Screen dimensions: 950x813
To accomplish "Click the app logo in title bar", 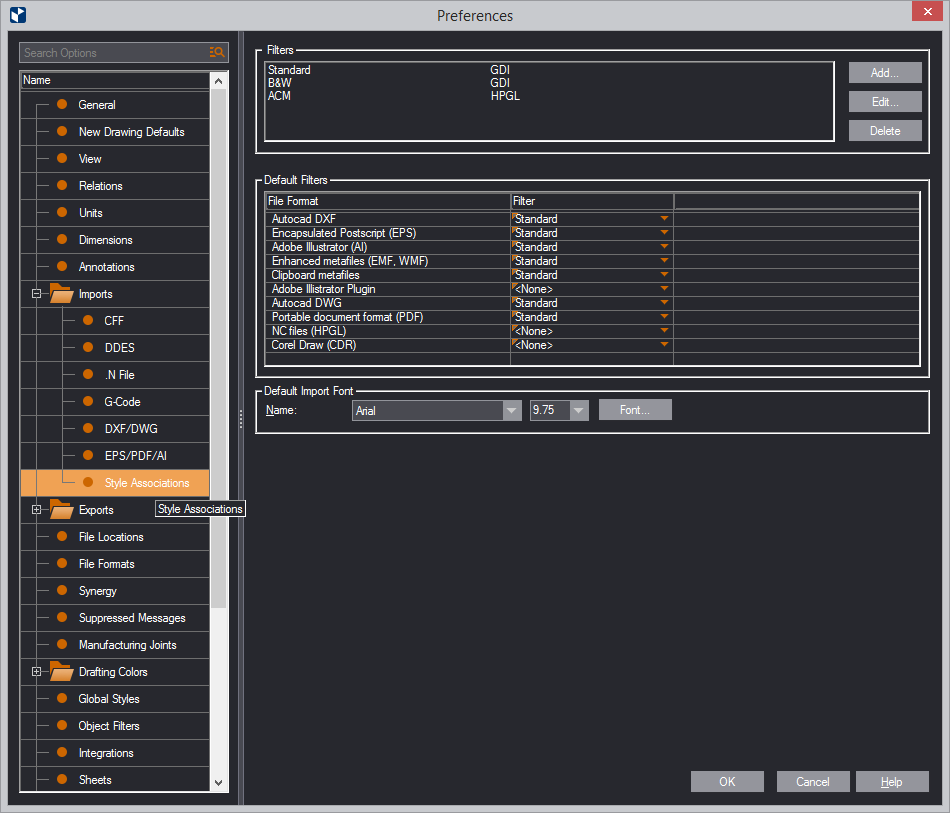I will [x=18, y=15].
